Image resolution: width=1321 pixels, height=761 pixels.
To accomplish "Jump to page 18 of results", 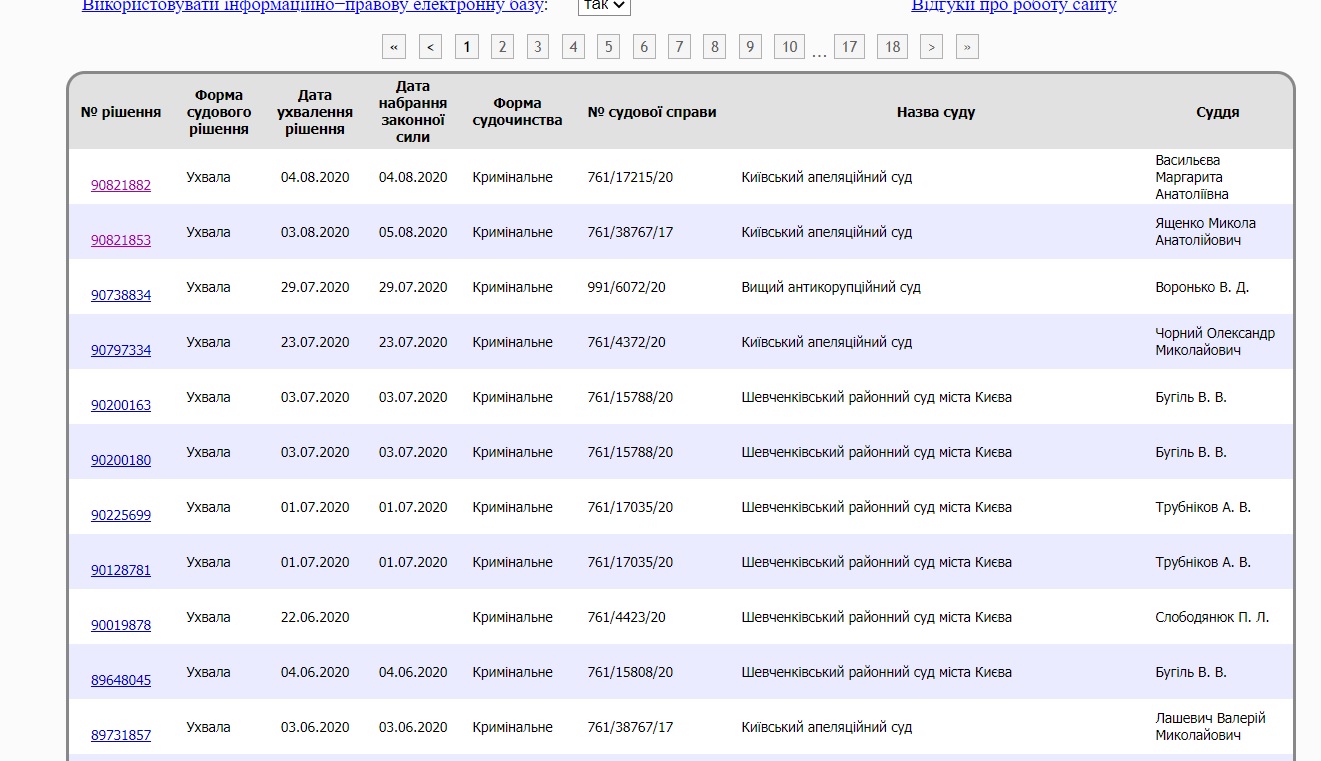I will click(892, 47).
